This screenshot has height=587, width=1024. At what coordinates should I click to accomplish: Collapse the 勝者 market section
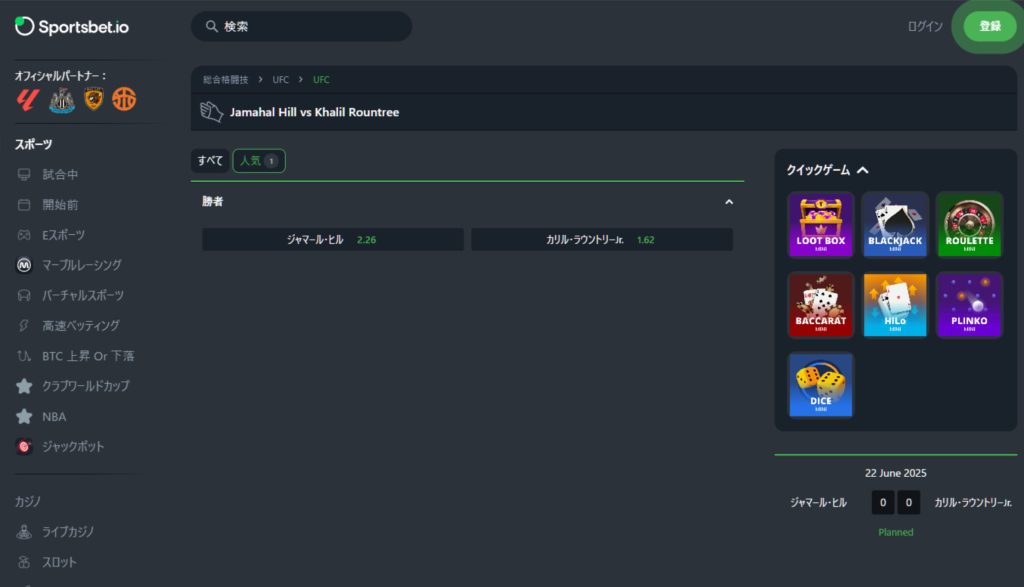tap(729, 202)
